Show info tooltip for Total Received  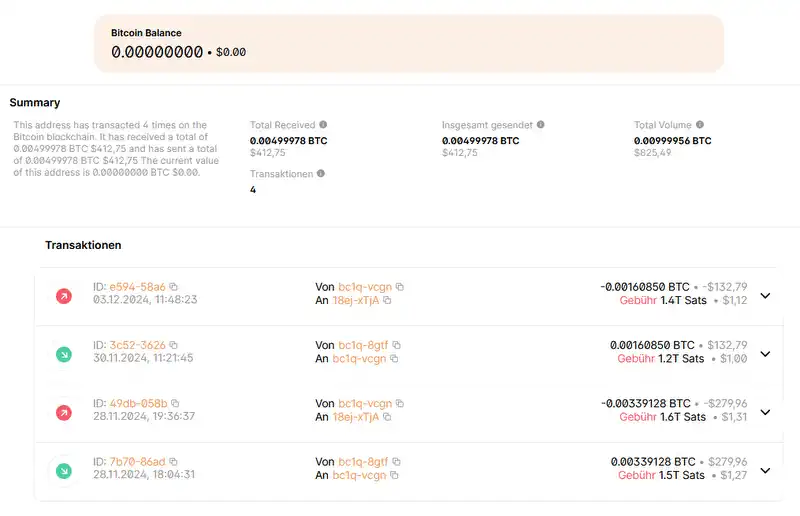tap(323, 125)
